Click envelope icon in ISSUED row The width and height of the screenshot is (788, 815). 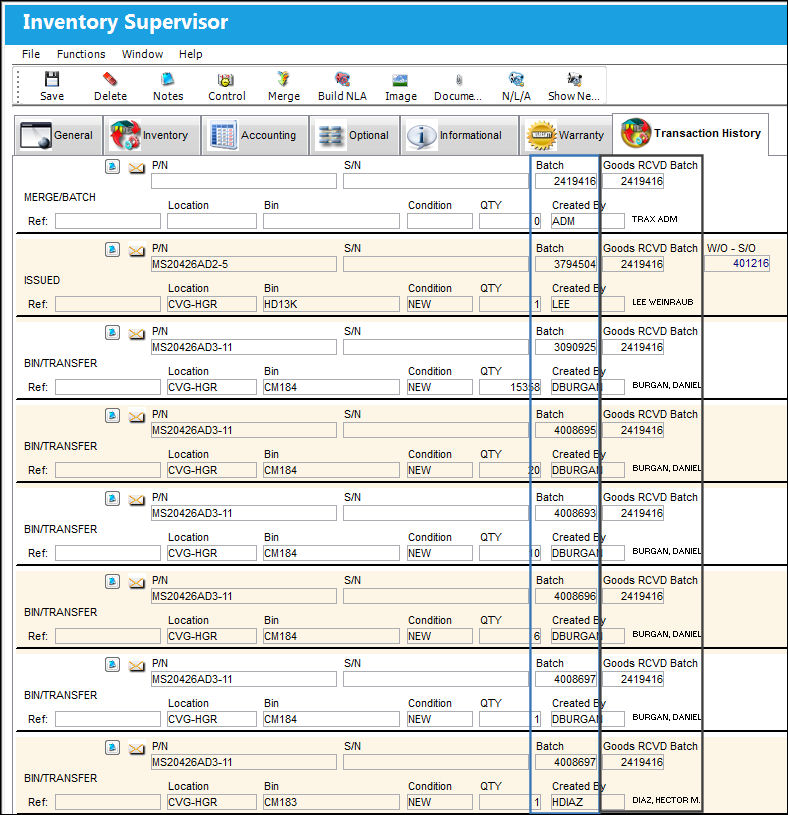click(136, 251)
